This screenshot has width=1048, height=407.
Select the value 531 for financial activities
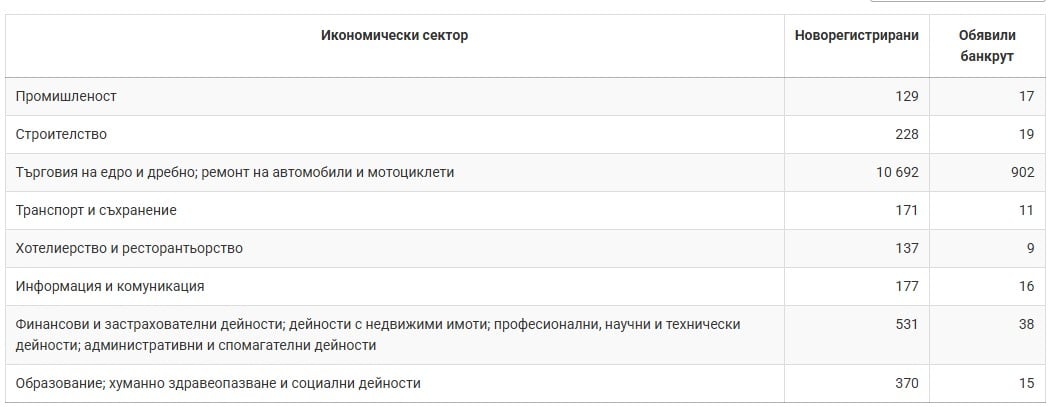point(906,324)
